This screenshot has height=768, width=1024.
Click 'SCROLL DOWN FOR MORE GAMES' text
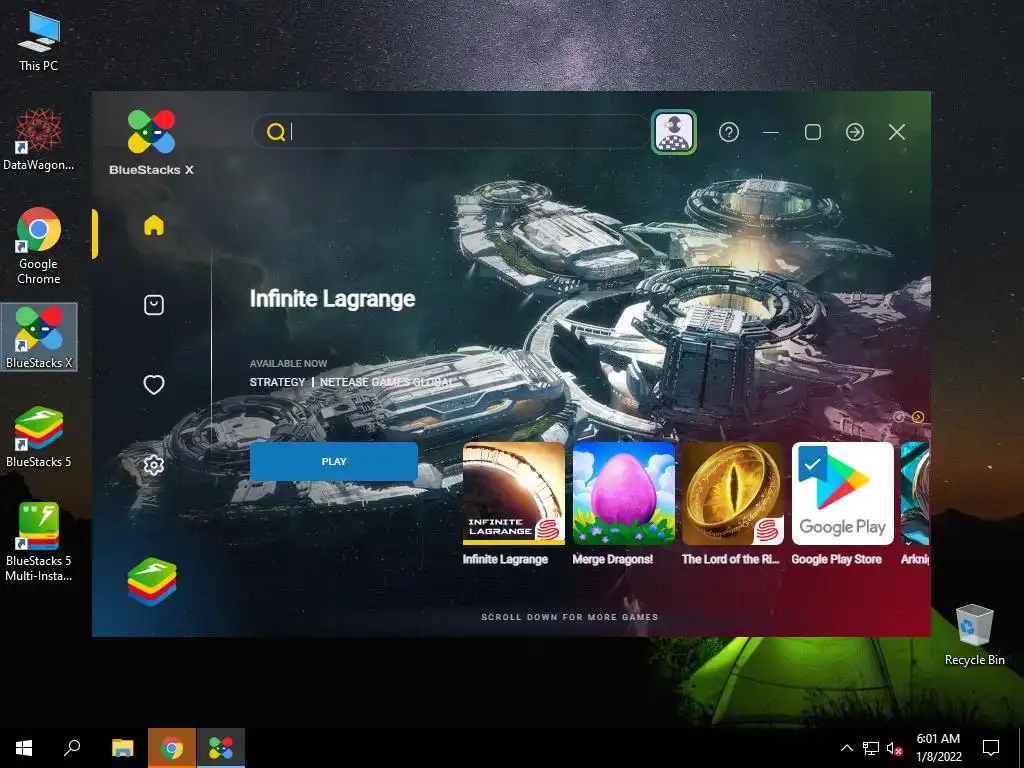pos(570,616)
